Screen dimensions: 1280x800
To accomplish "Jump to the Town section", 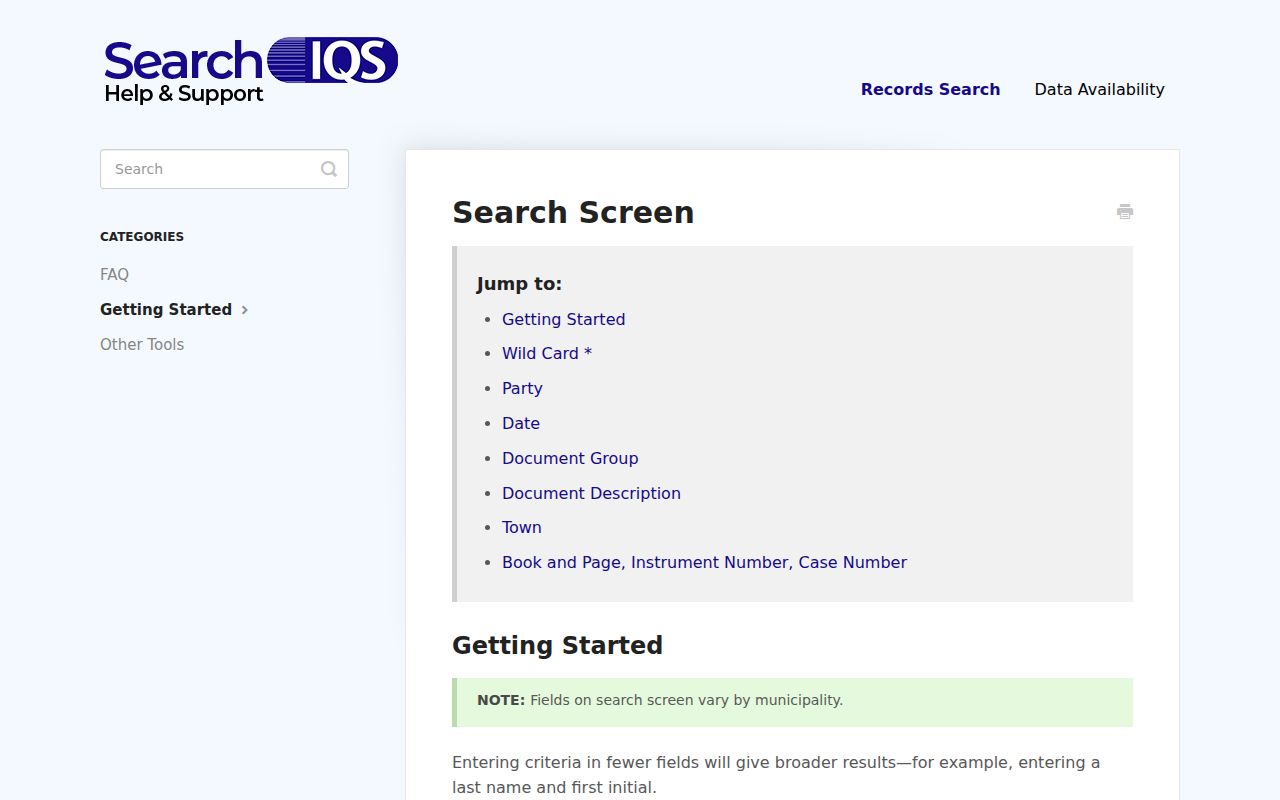I will (x=522, y=527).
